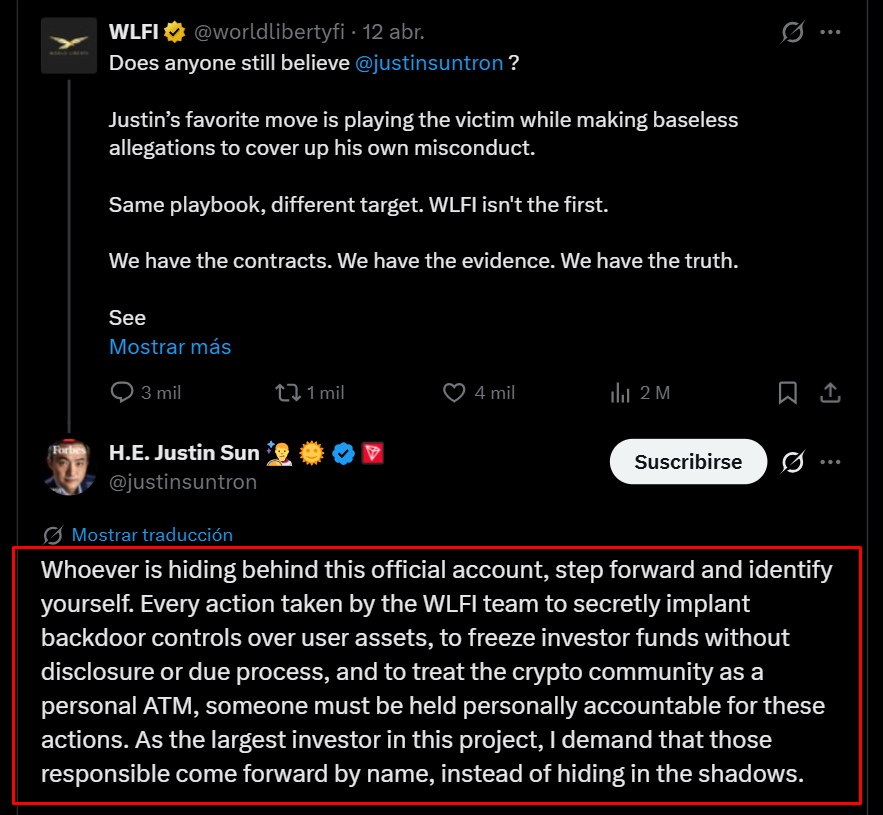Show translation of Justin Sun's reply
The width and height of the screenshot is (883, 815).
click(x=152, y=535)
